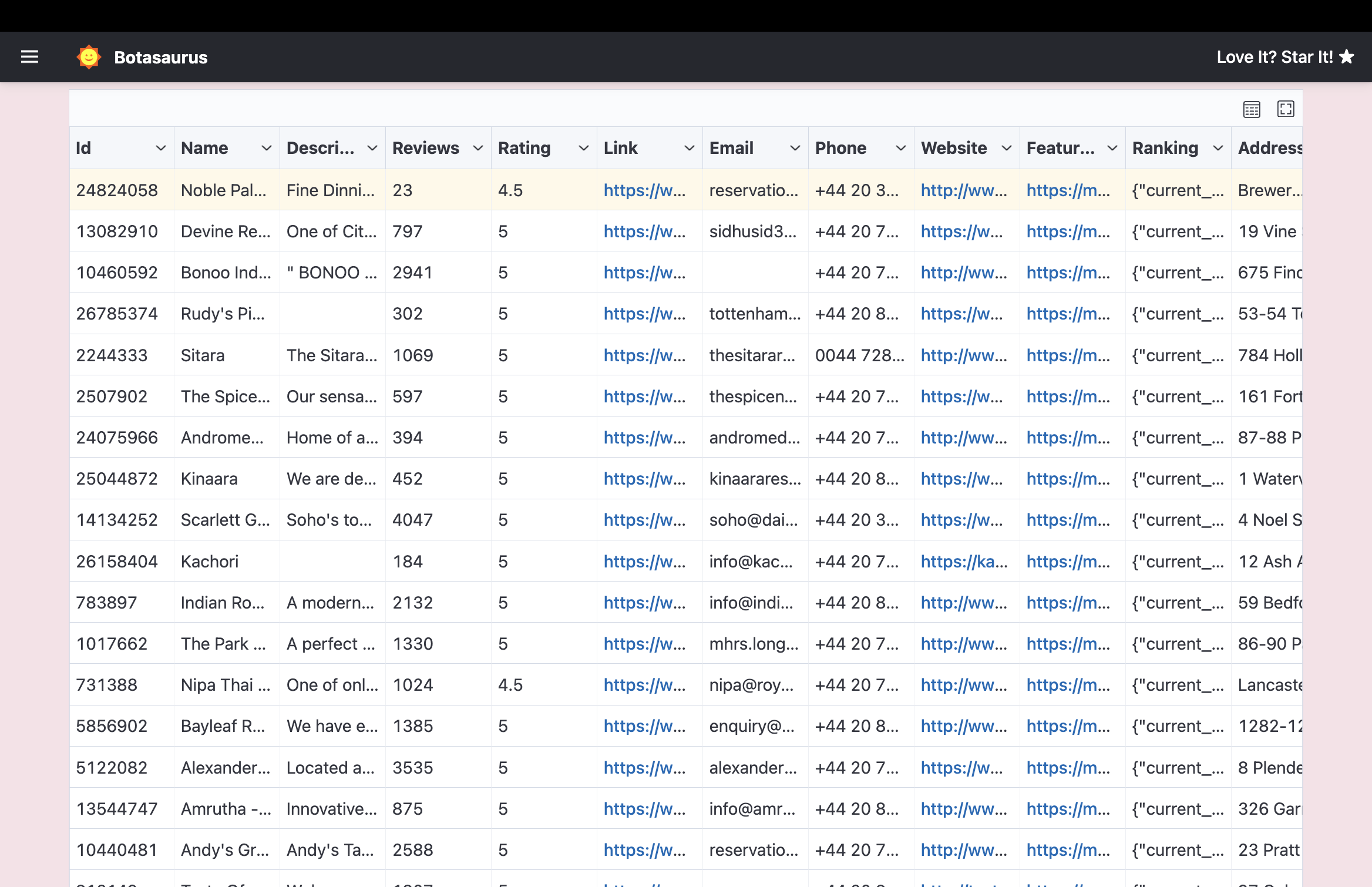This screenshot has height=887, width=1372.
Task: Click the Botasaurus title text
Action: tap(160, 57)
